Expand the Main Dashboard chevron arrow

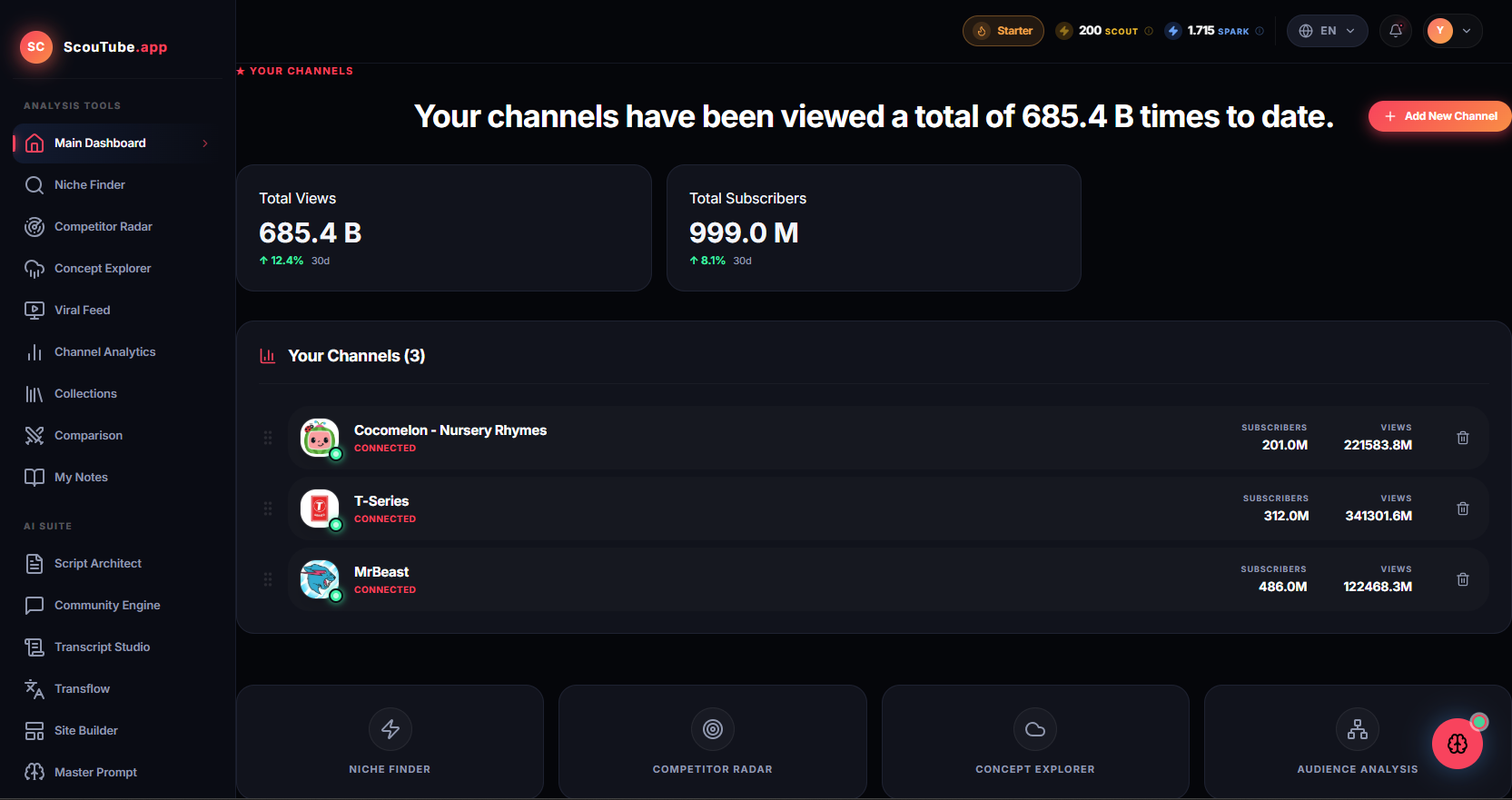[x=205, y=143]
